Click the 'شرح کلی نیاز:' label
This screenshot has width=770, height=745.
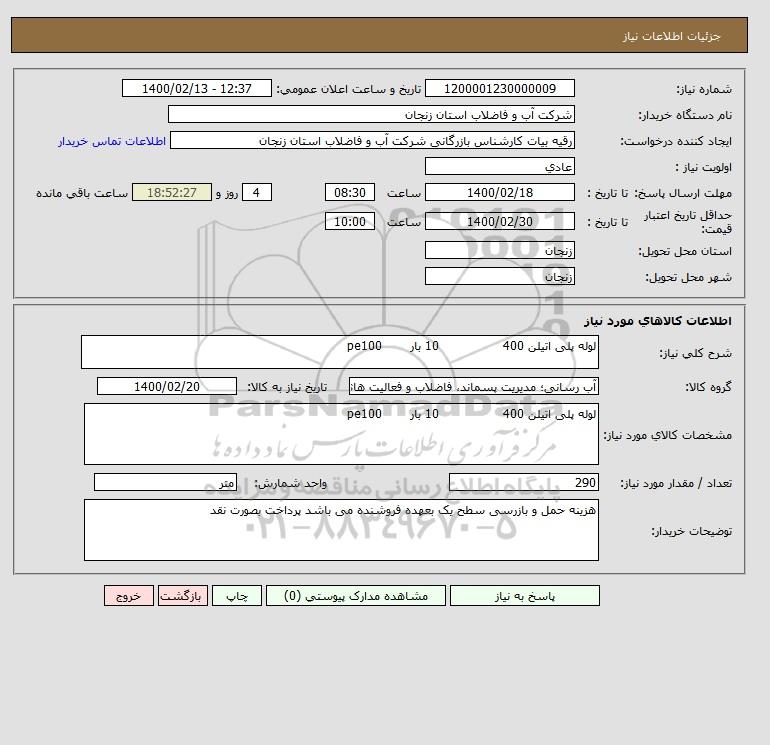click(695, 353)
